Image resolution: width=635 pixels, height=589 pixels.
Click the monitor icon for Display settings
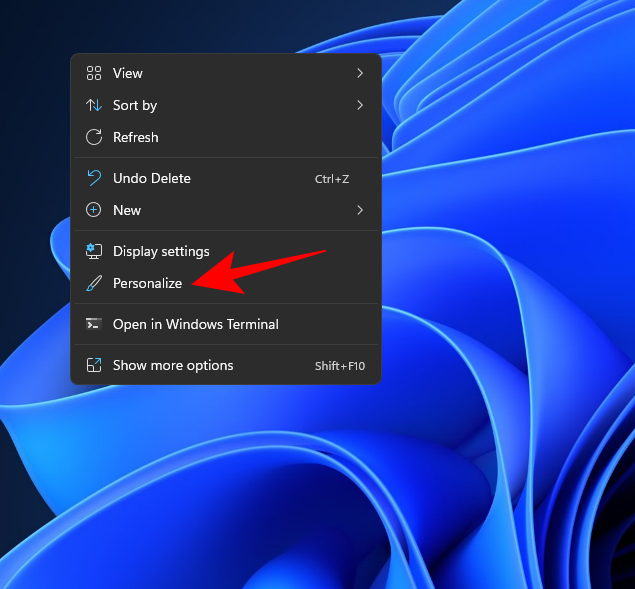click(x=94, y=251)
